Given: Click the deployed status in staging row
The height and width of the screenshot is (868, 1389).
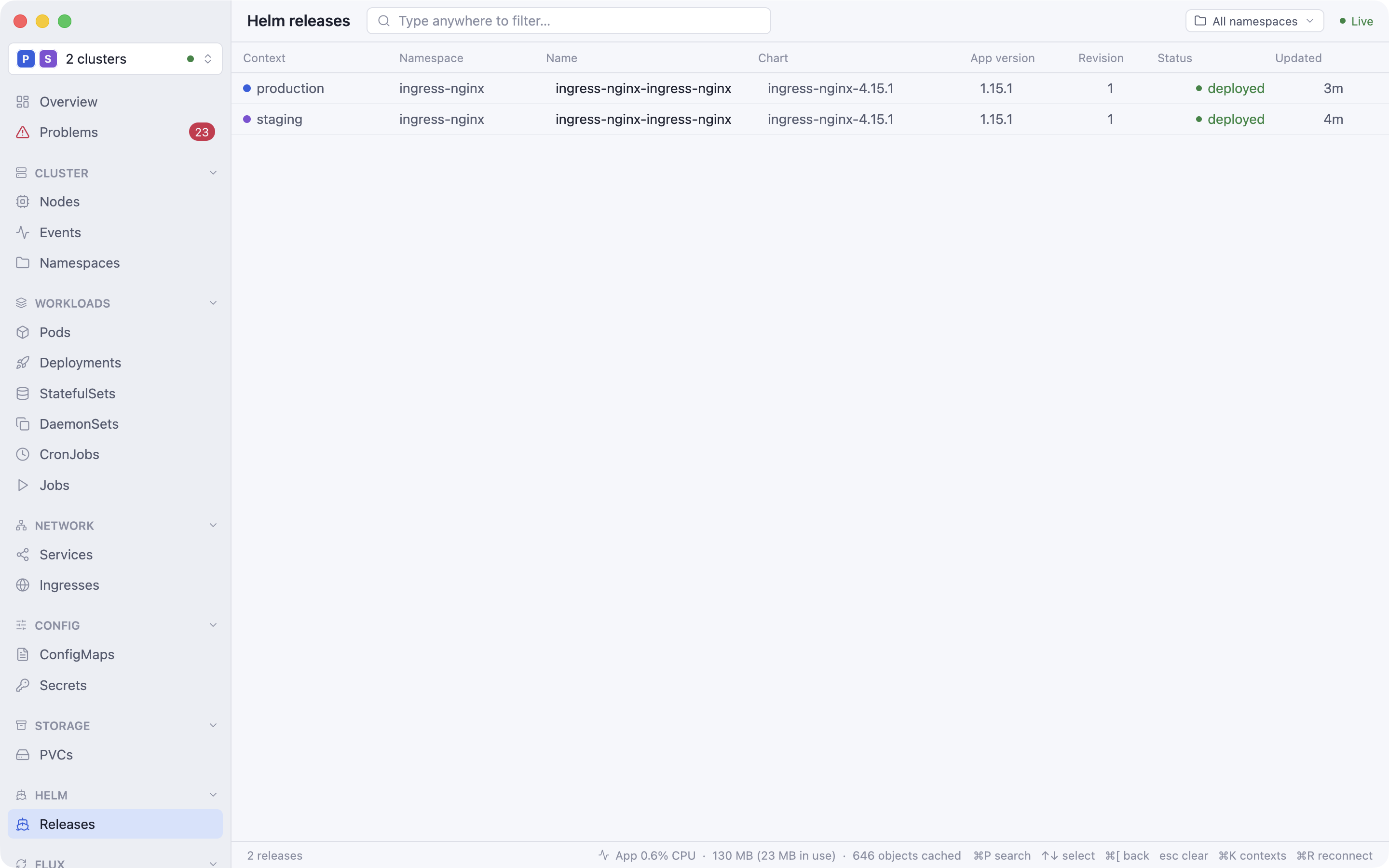Looking at the screenshot, I should point(1230,120).
